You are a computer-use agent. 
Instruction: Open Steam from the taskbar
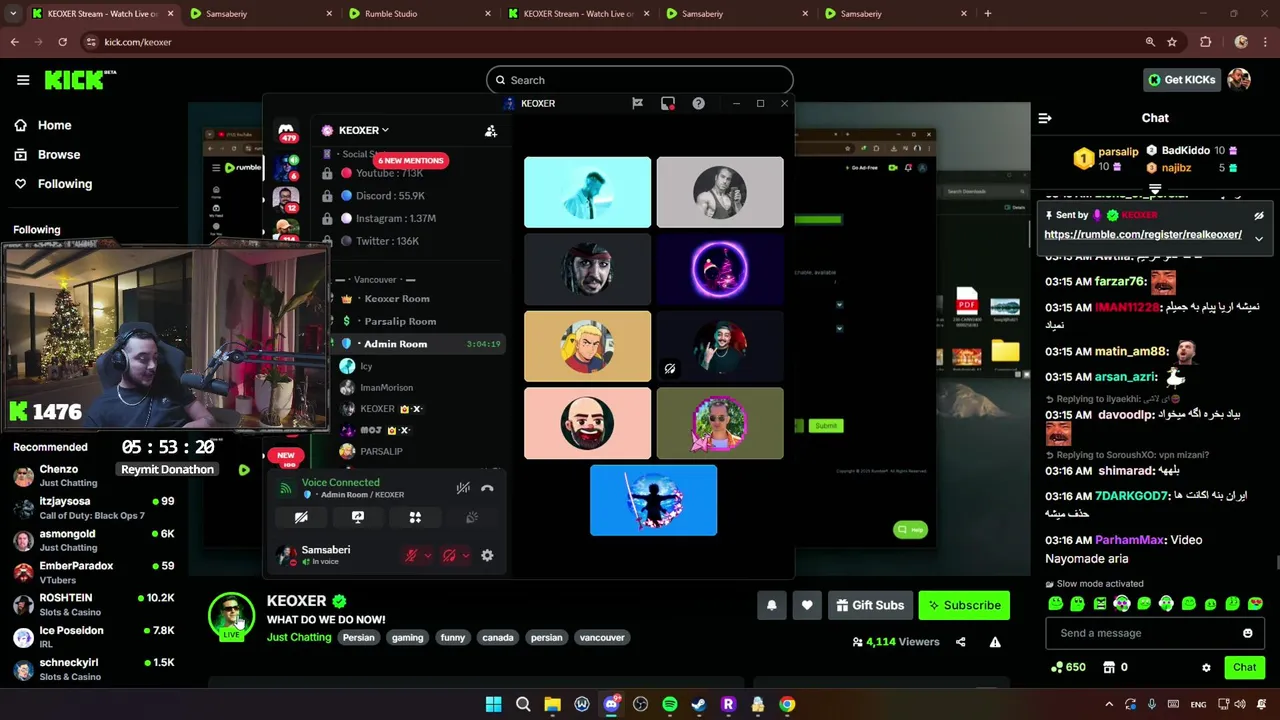click(699, 704)
